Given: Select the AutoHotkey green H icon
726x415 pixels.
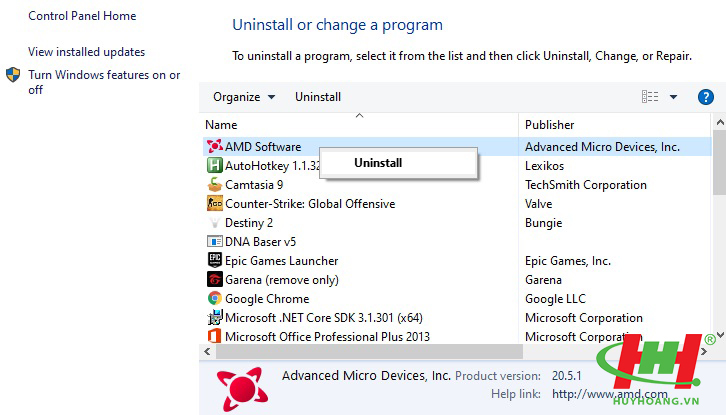Looking at the screenshot, I should click(214, 165).
